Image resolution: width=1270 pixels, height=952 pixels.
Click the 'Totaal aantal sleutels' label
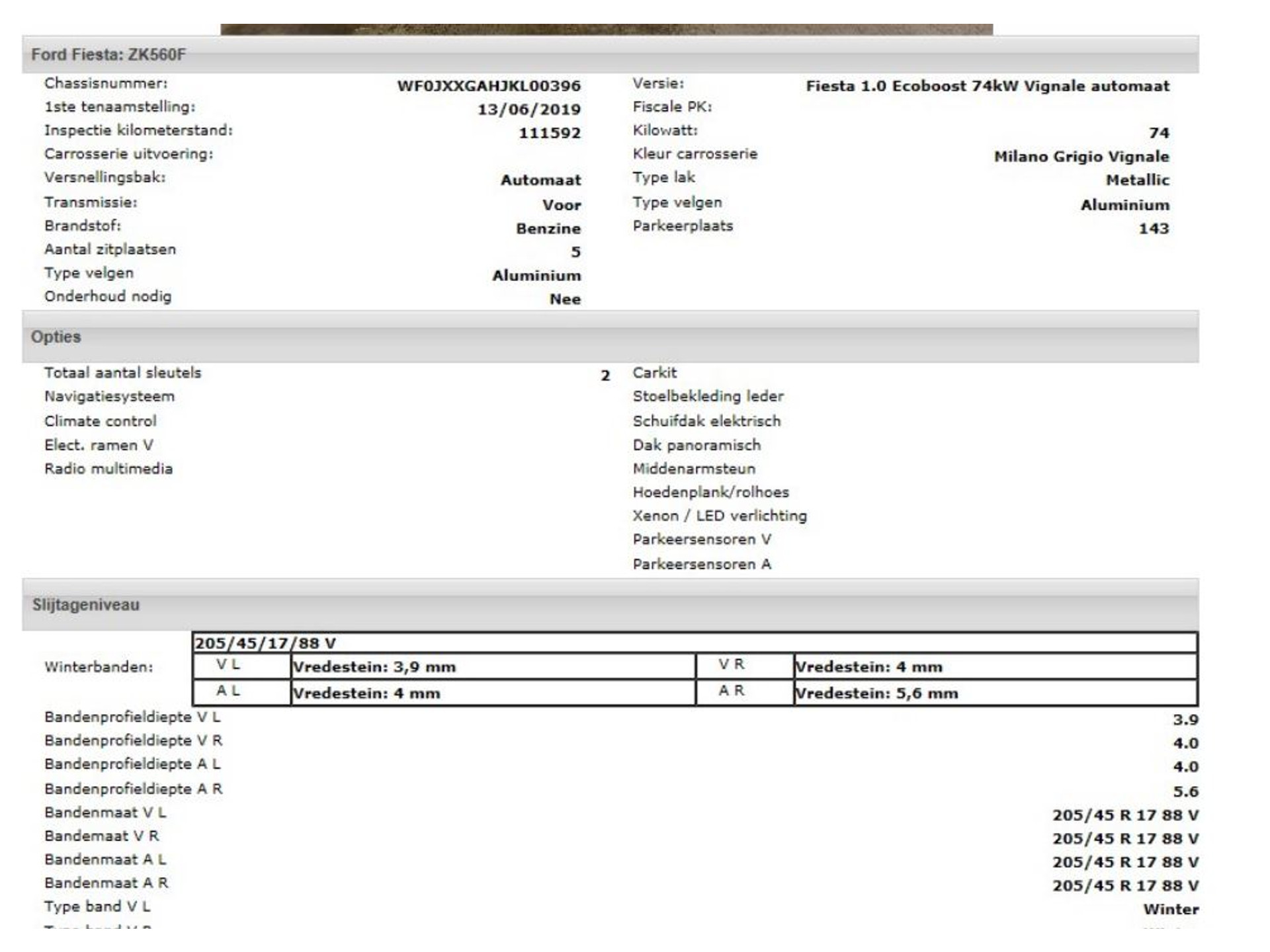point(122,373)
